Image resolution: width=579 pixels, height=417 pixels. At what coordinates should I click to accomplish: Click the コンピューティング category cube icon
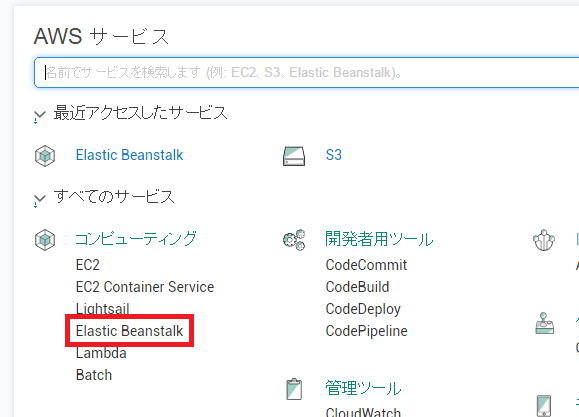pos(45,240)
